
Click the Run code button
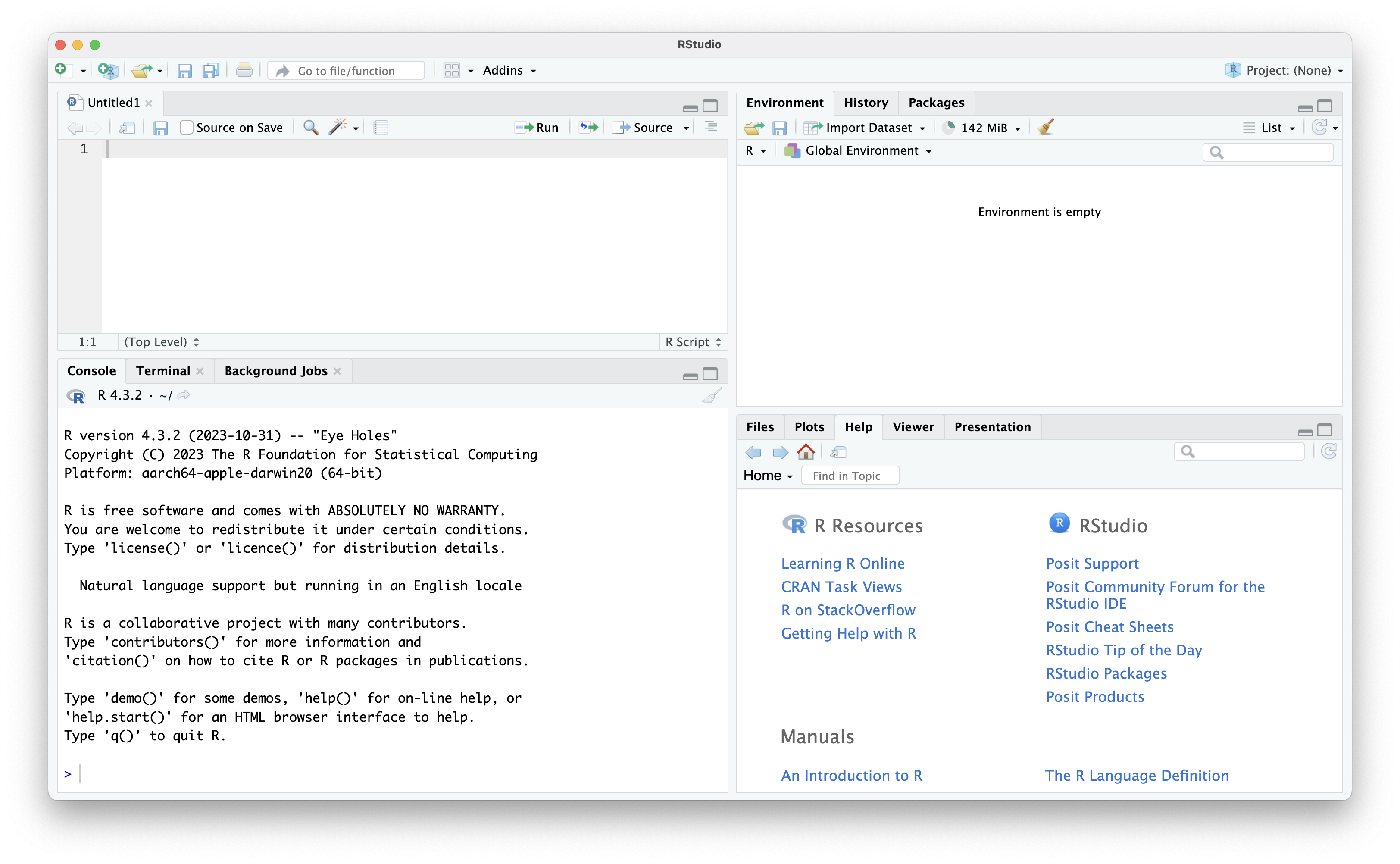537,128
